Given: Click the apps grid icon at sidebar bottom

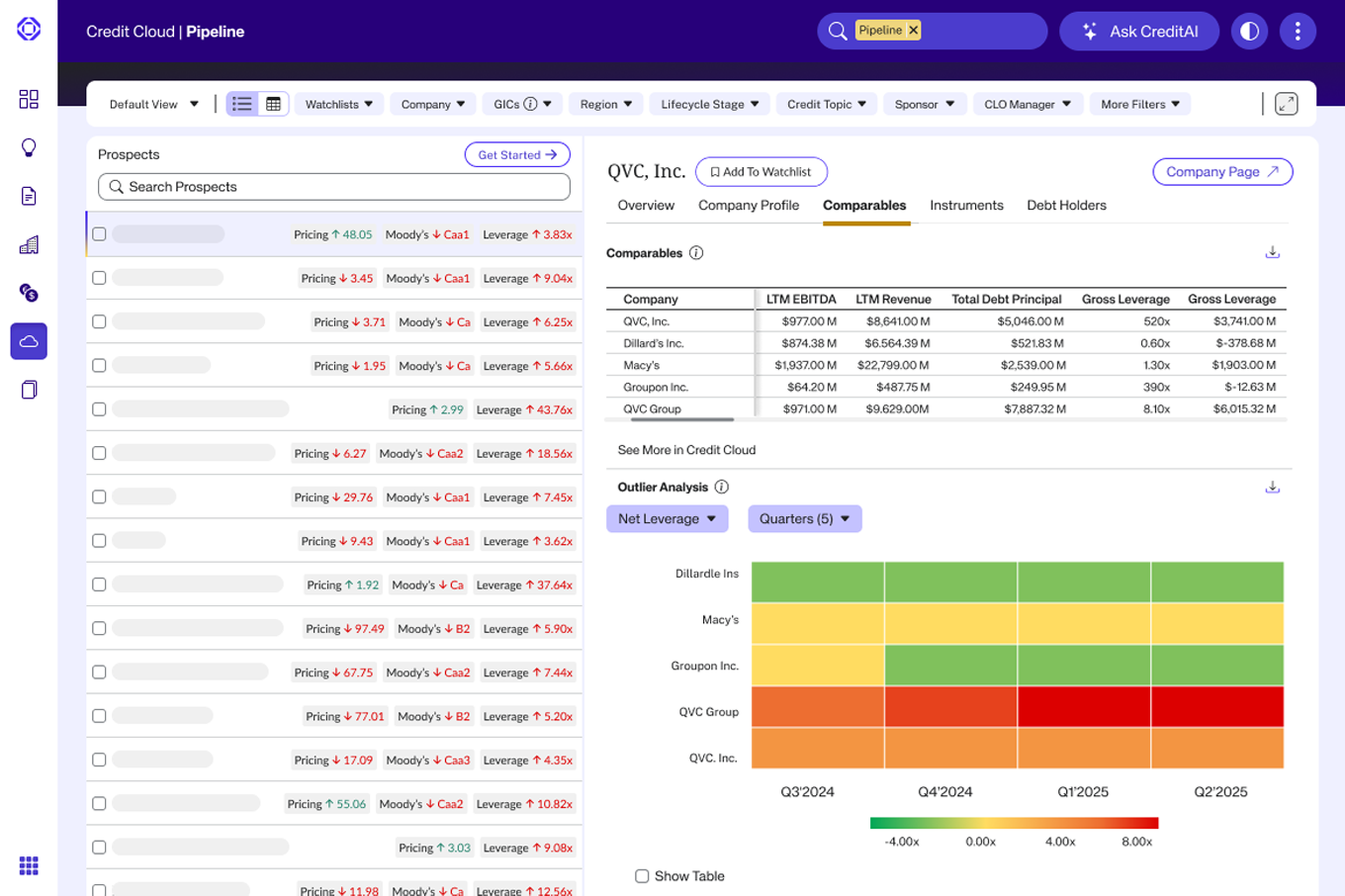Looking at the screenshot, I should pyautogui.click(x=29, y=865).
